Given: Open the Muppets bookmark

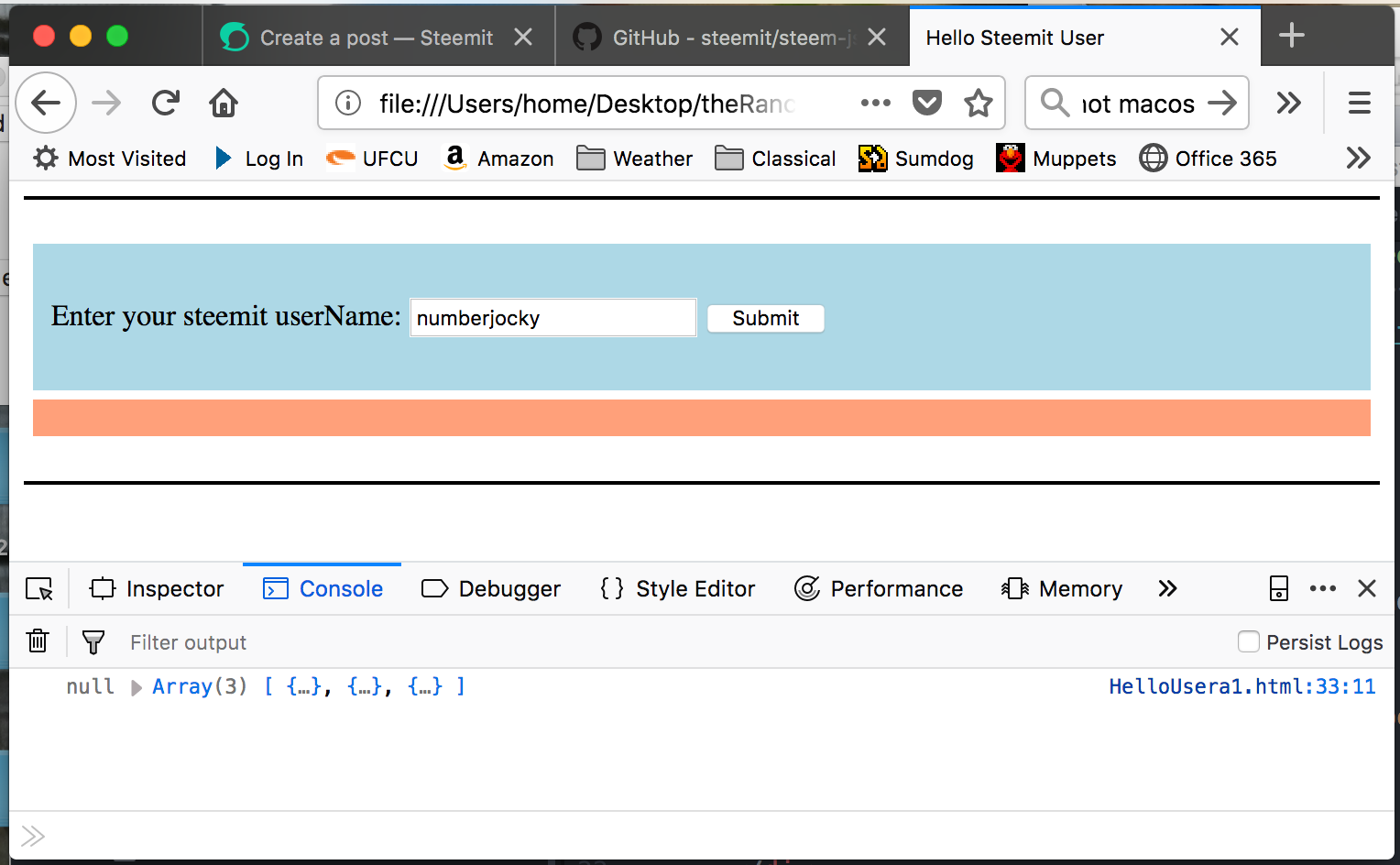Looking at the screenshot, I should pos(1055,159).
